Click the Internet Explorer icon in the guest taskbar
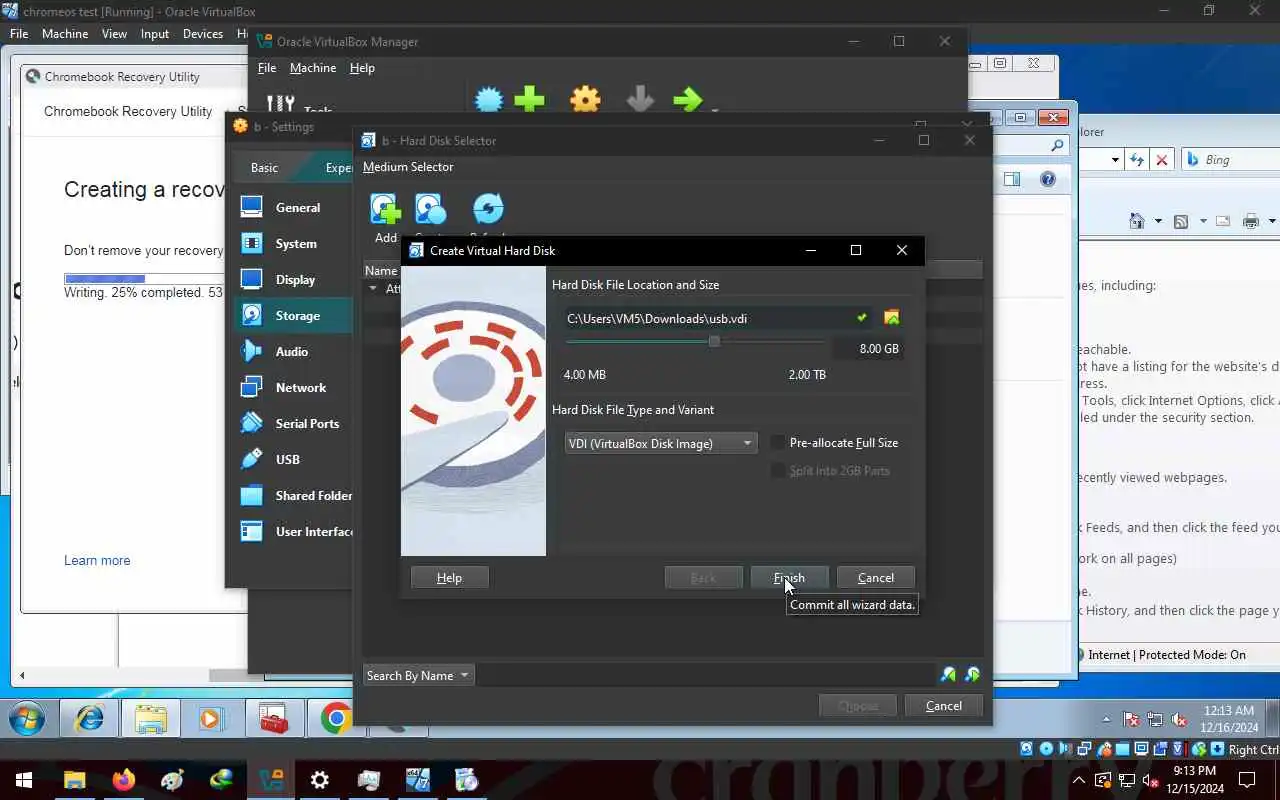The image size is (1280, 800). (x=90, y=718)
